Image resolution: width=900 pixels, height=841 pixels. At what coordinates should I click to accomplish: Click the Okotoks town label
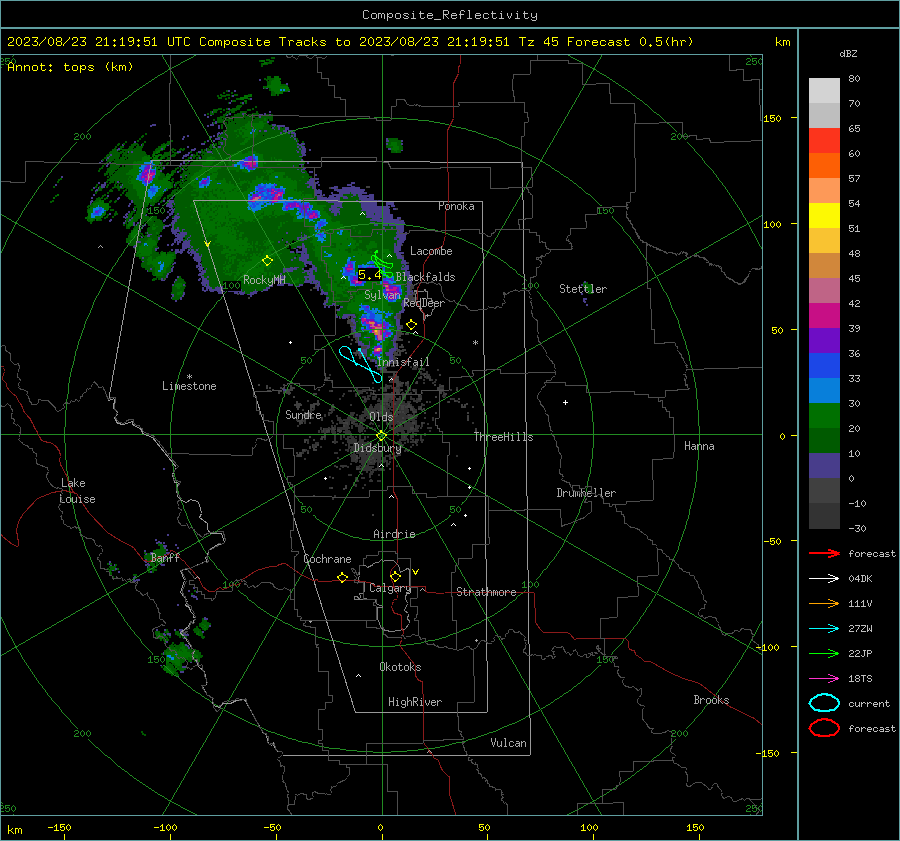[x=400, y=667]
